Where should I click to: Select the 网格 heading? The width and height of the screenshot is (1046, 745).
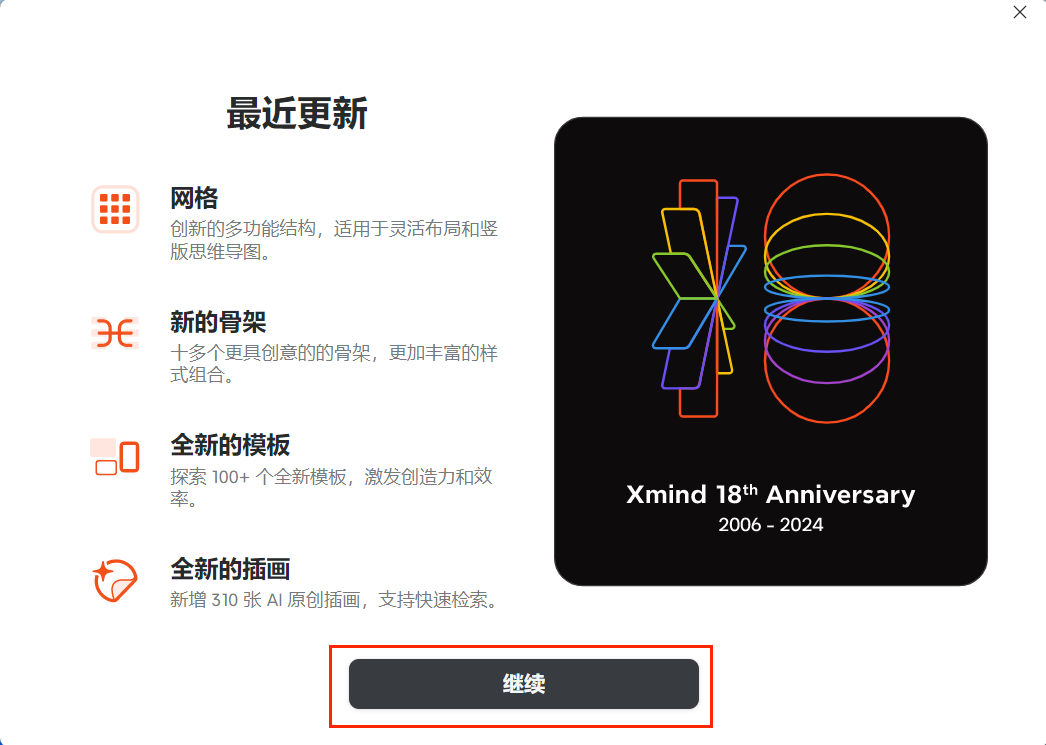(x=194, y=198)
